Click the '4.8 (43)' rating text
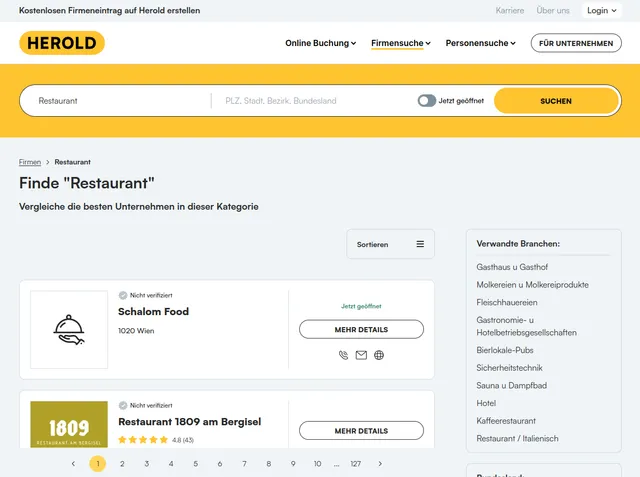 [x=183, y=440]
